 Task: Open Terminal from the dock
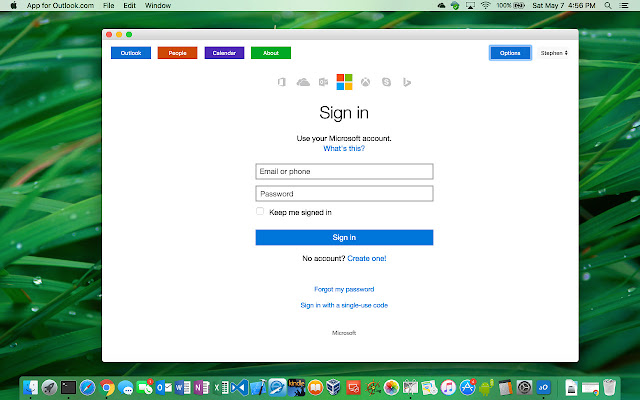pyautogui.click(x=68, y=387)
